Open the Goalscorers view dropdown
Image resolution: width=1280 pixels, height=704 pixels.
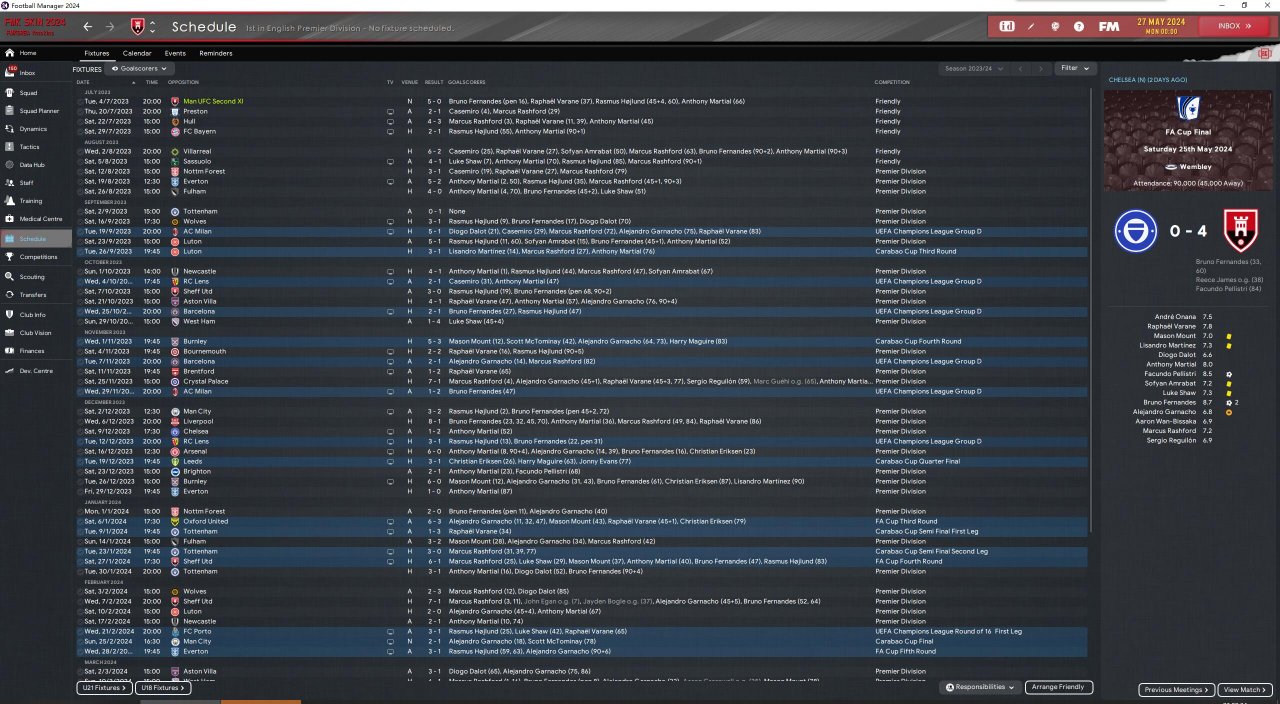tap(139, 68)
